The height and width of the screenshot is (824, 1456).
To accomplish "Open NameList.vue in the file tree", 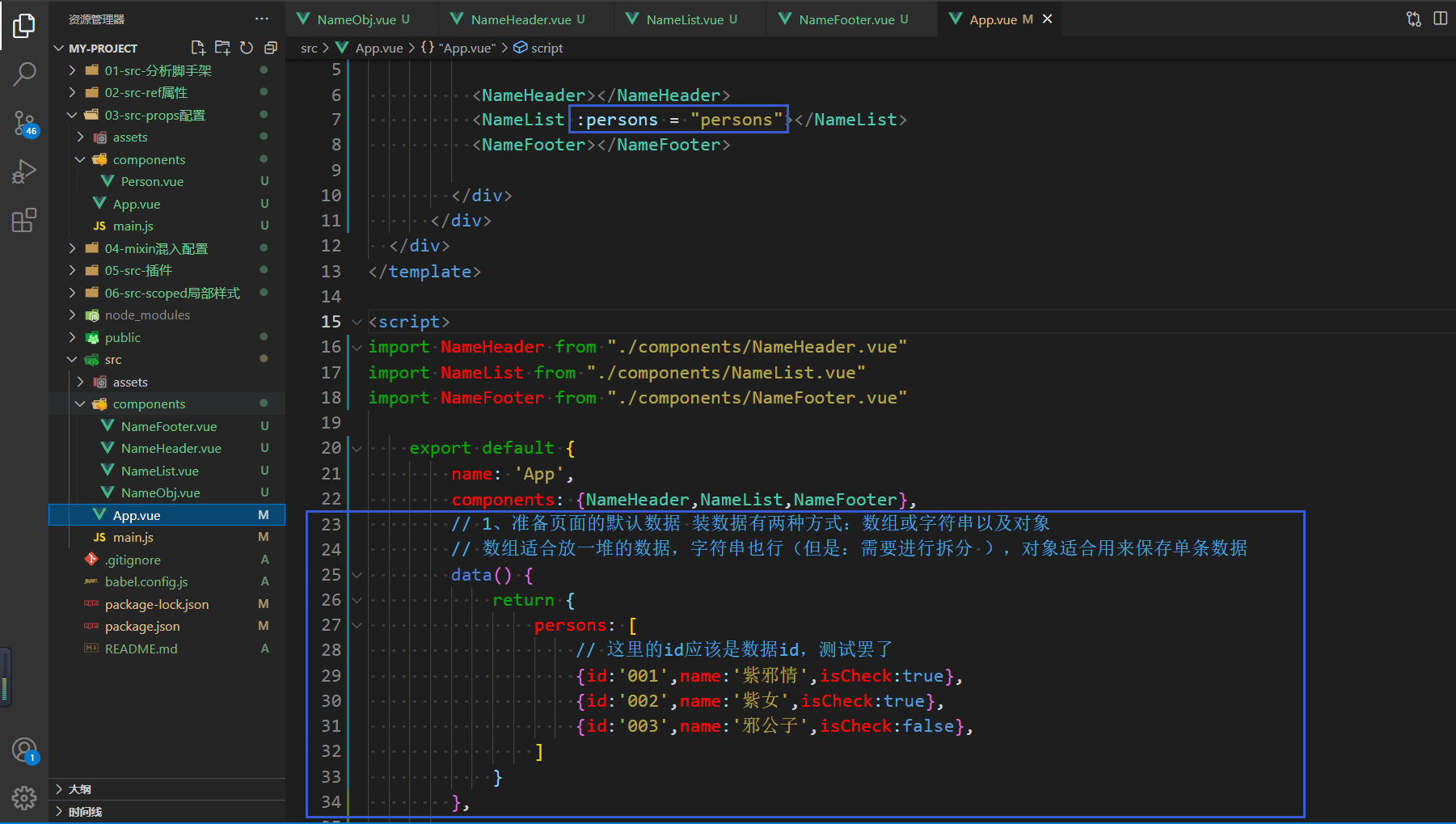I will pos(167,471).
